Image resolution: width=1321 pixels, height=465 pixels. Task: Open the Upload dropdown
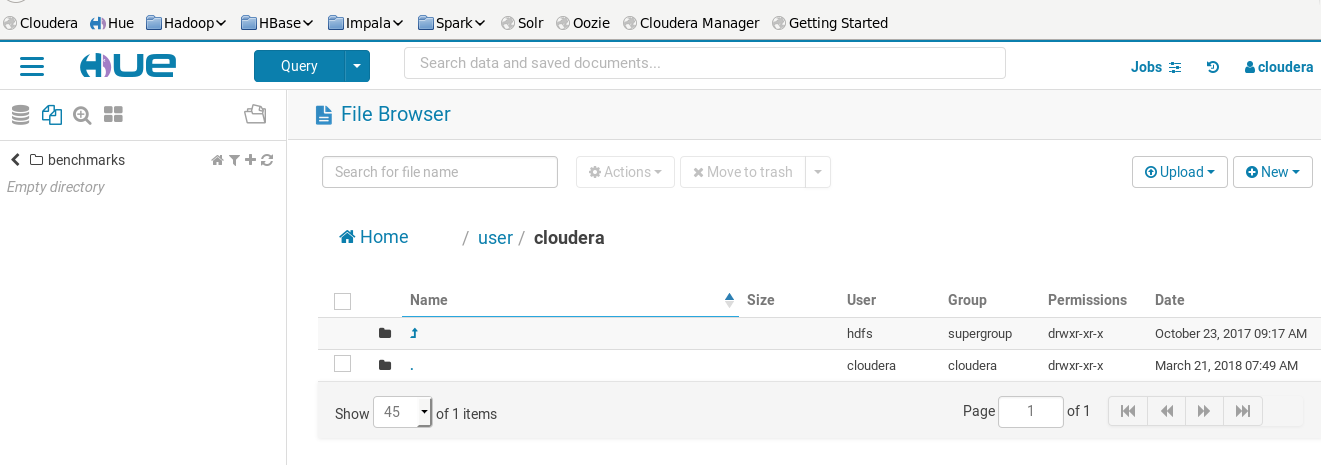click(x=1179, y=172)
